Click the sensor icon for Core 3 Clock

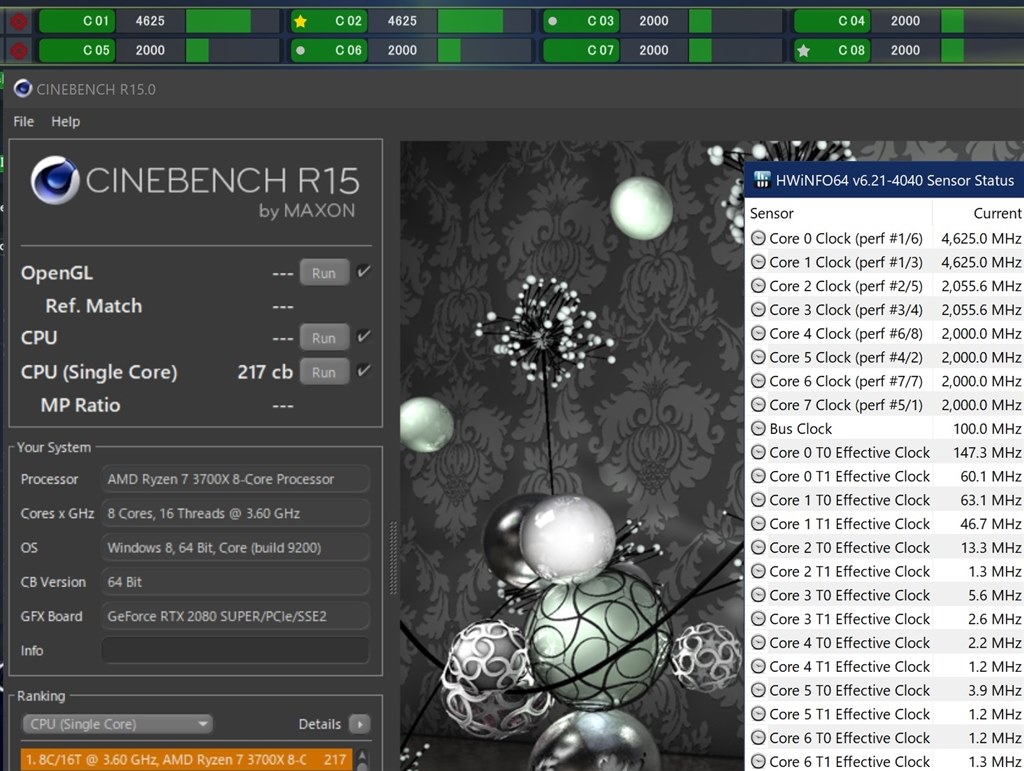758,309
